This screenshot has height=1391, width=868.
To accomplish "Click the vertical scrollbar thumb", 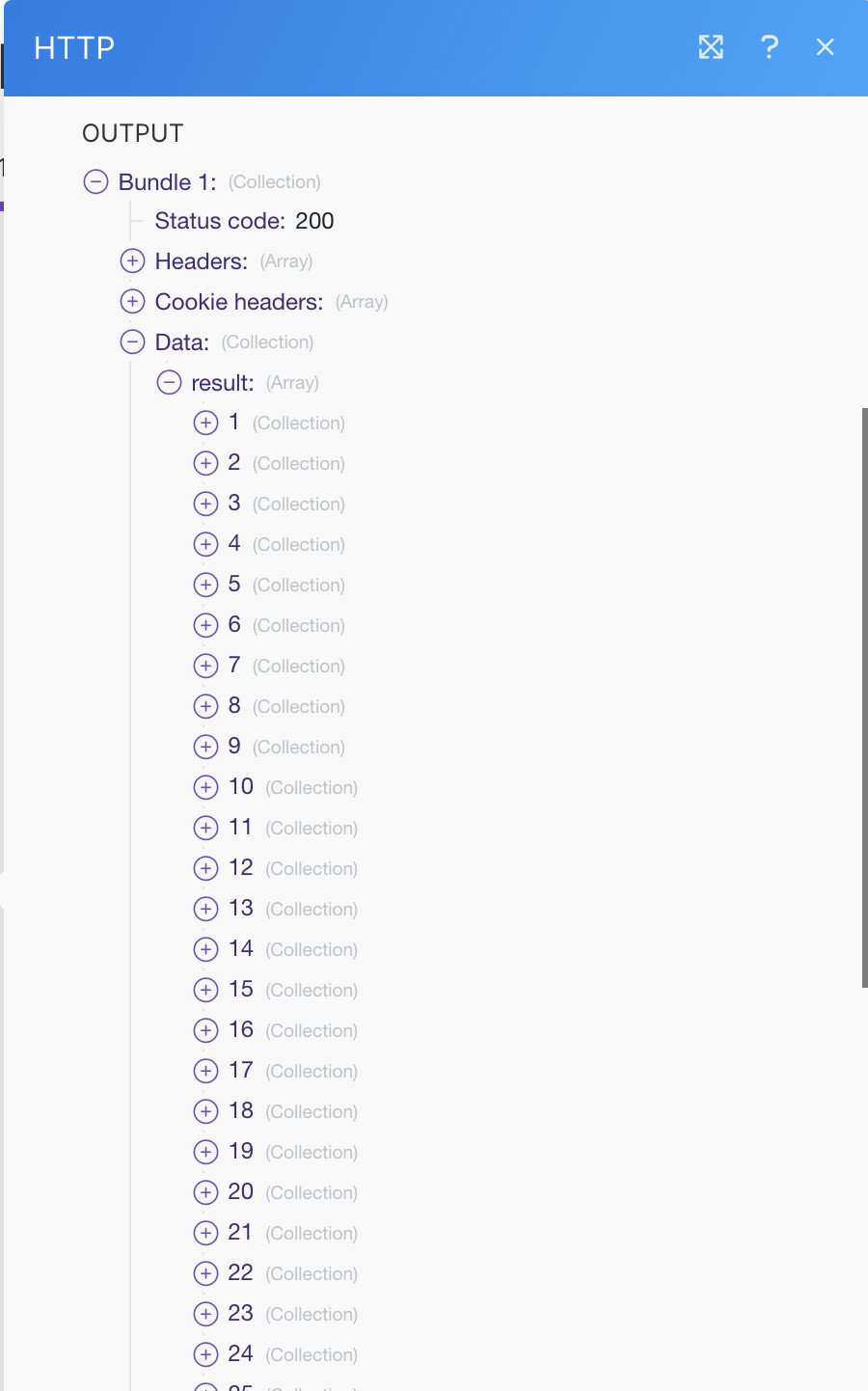I will [x=864, y=697].
